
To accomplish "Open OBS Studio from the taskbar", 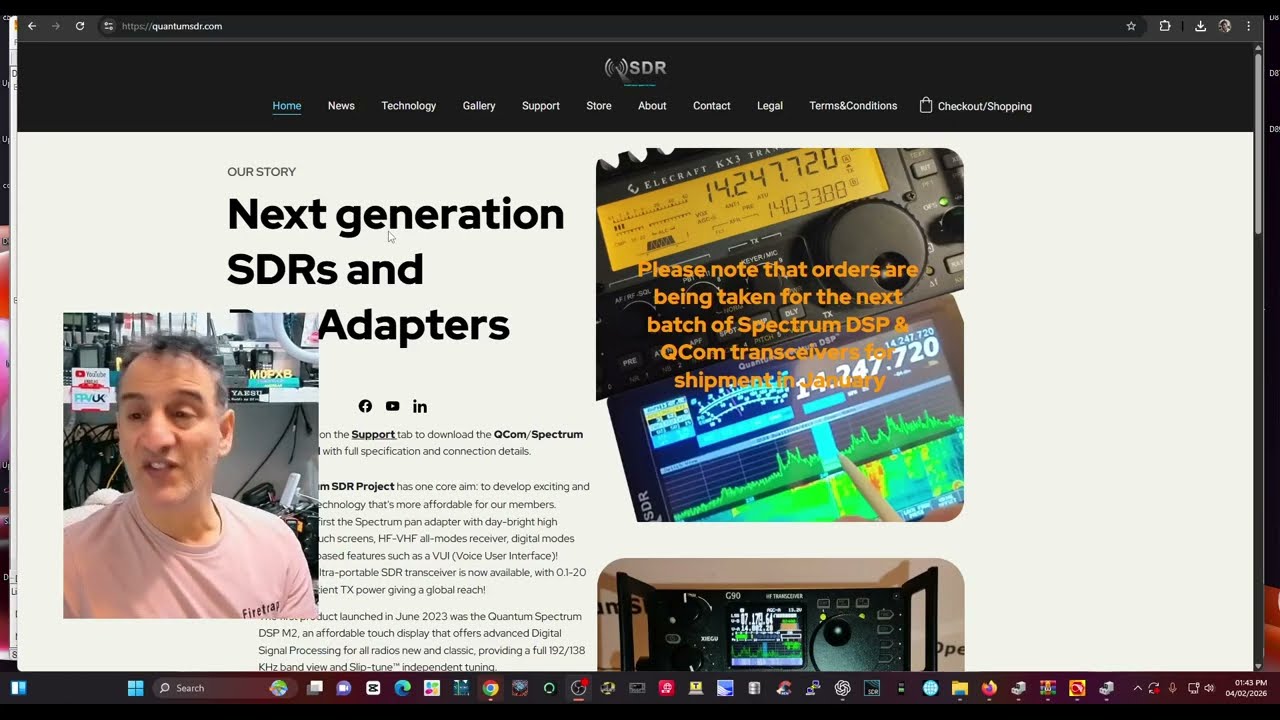I will (578, 688).
